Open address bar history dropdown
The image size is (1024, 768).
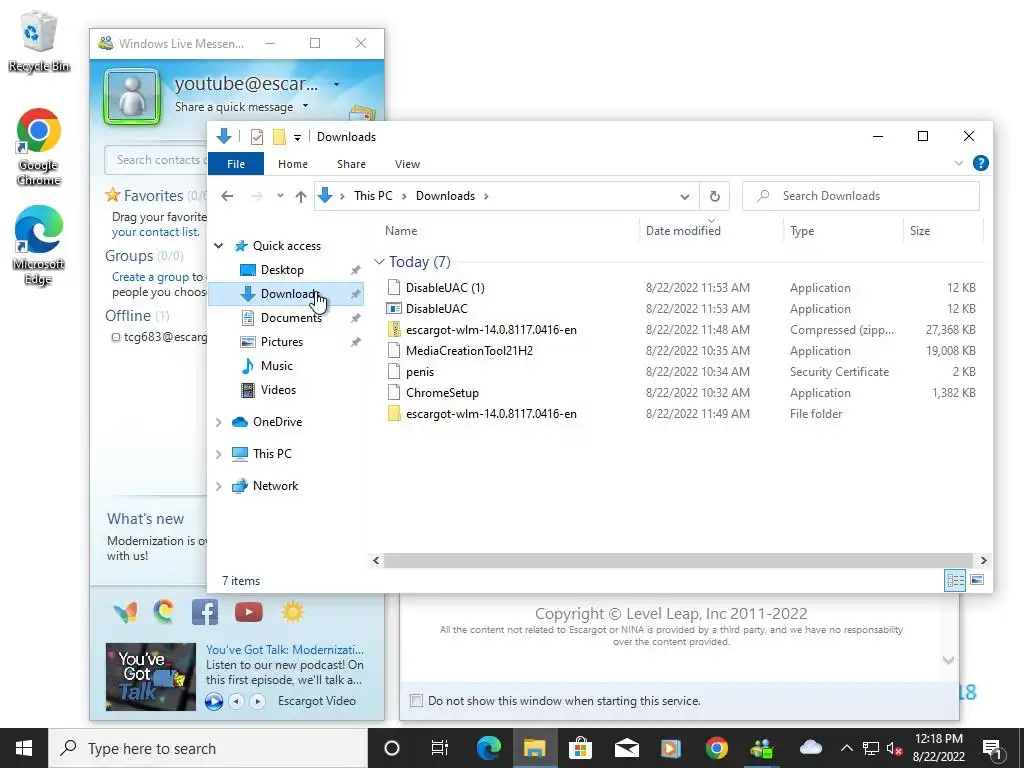684,197
